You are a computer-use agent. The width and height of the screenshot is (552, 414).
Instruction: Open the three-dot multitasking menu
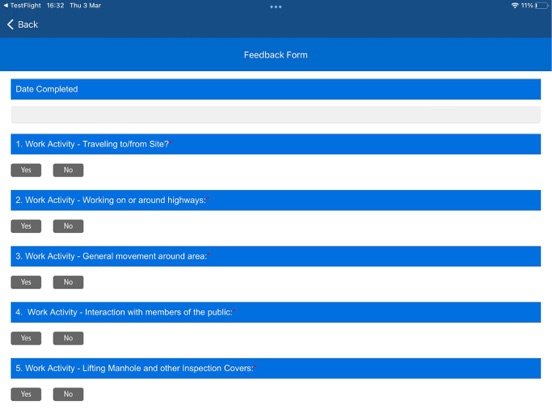tap(276, 7)
